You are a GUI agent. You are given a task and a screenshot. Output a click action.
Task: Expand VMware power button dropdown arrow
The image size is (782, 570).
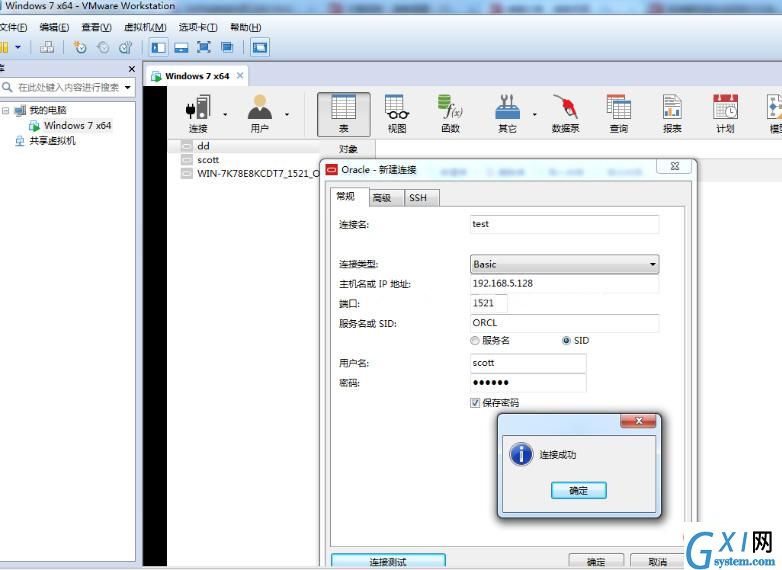[x=18, y=47]
